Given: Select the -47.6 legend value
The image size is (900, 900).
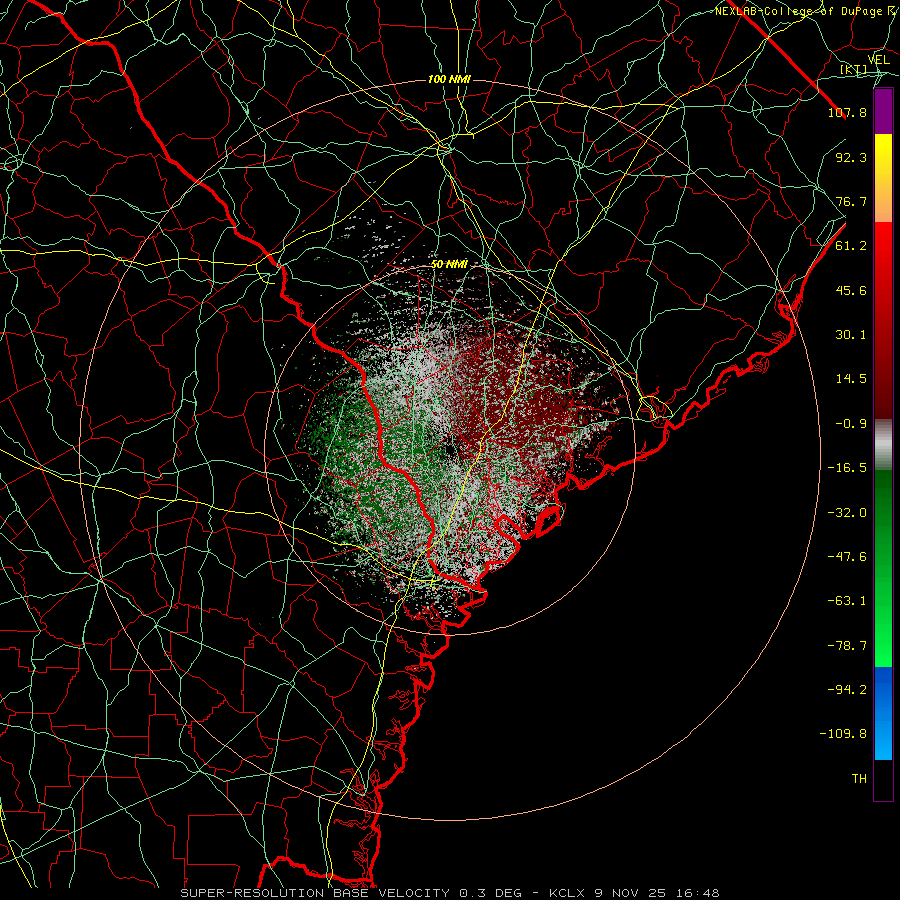Looking at the screenshot, I should 847,557.
